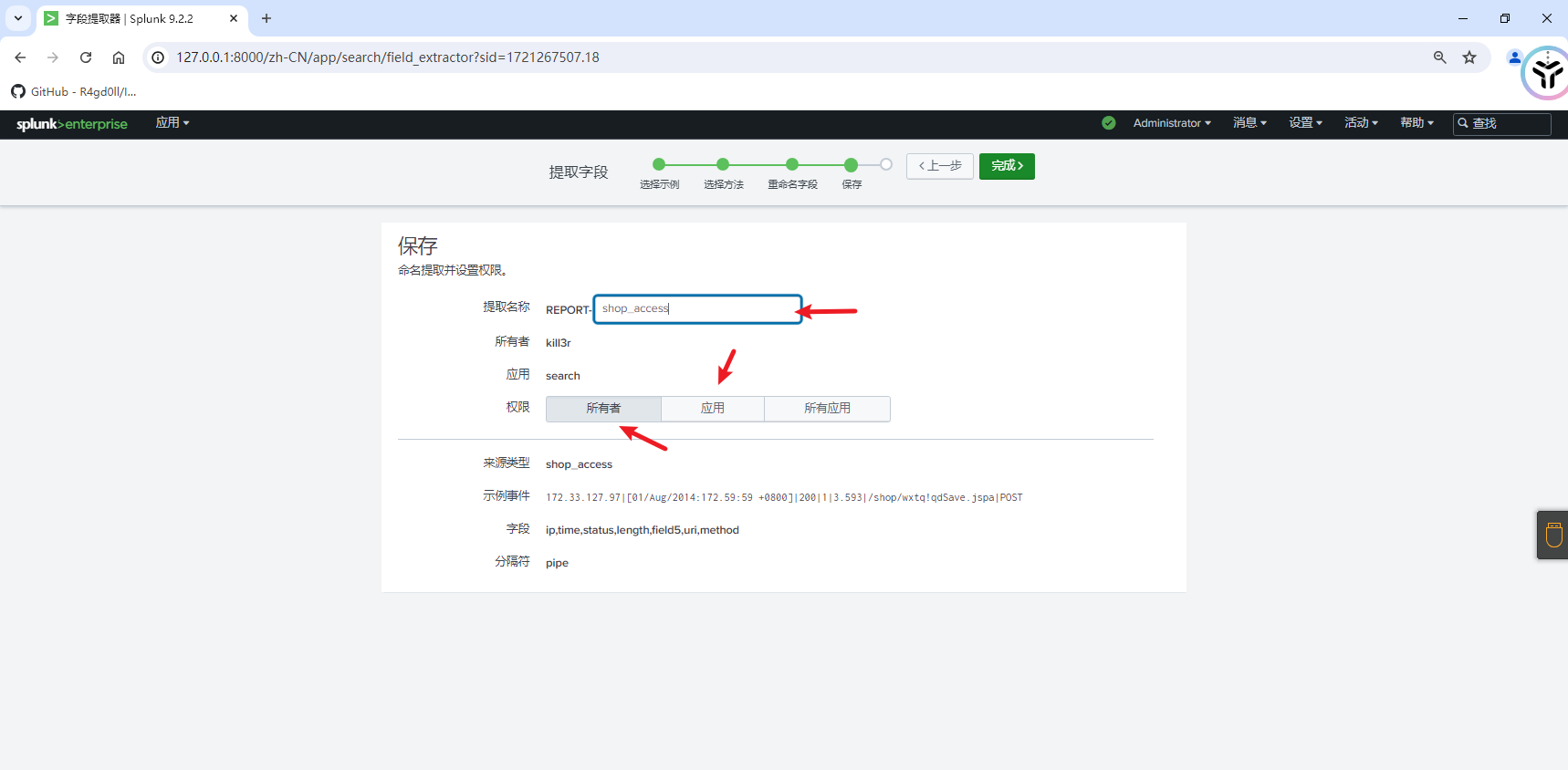Open the 帮助 help menu

(1416, 123)
